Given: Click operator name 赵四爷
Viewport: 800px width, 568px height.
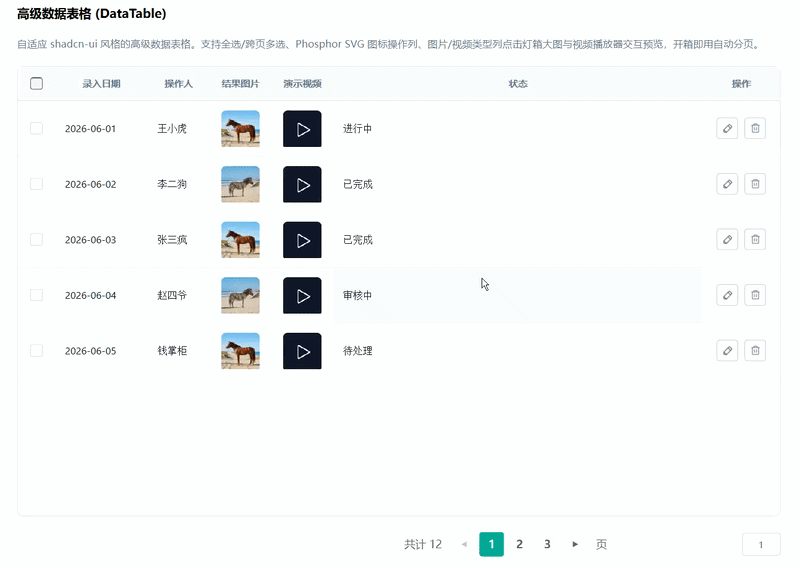Looking at the screenshot, I should [172, 295].
